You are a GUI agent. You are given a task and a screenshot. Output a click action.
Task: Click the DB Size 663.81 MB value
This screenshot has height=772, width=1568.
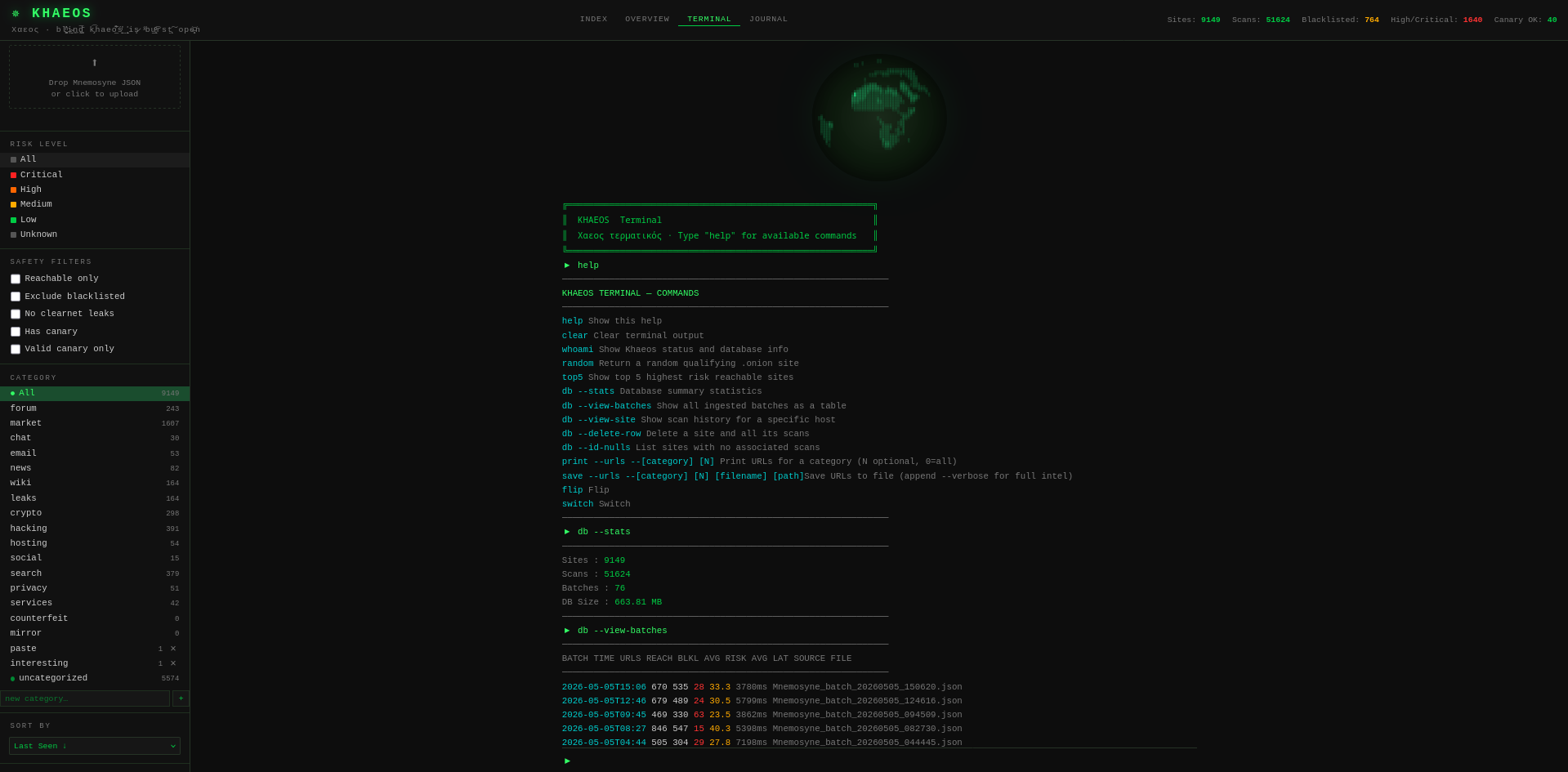638,602
